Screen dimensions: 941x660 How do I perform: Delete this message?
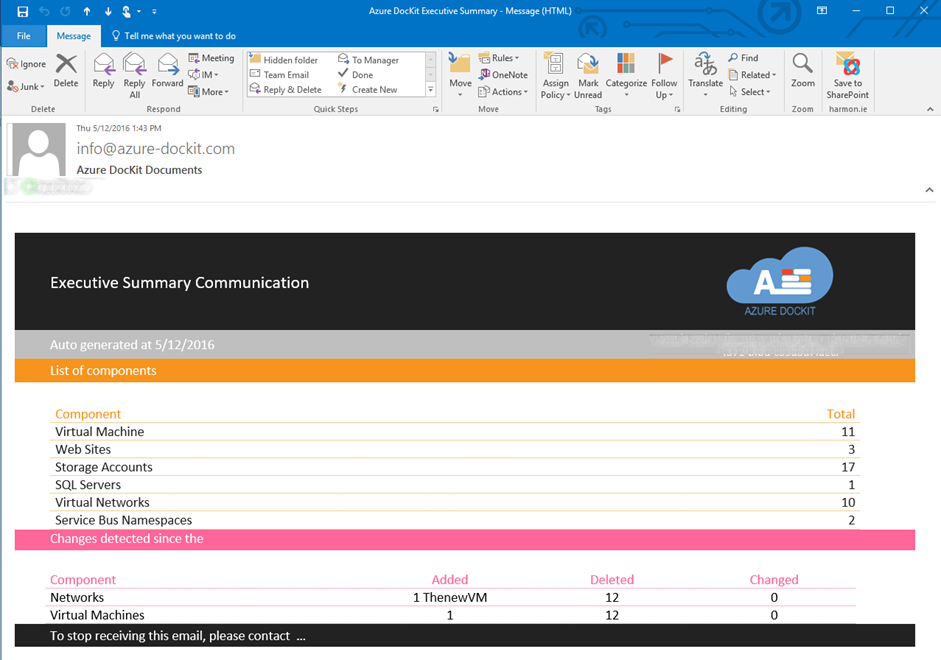66,71
